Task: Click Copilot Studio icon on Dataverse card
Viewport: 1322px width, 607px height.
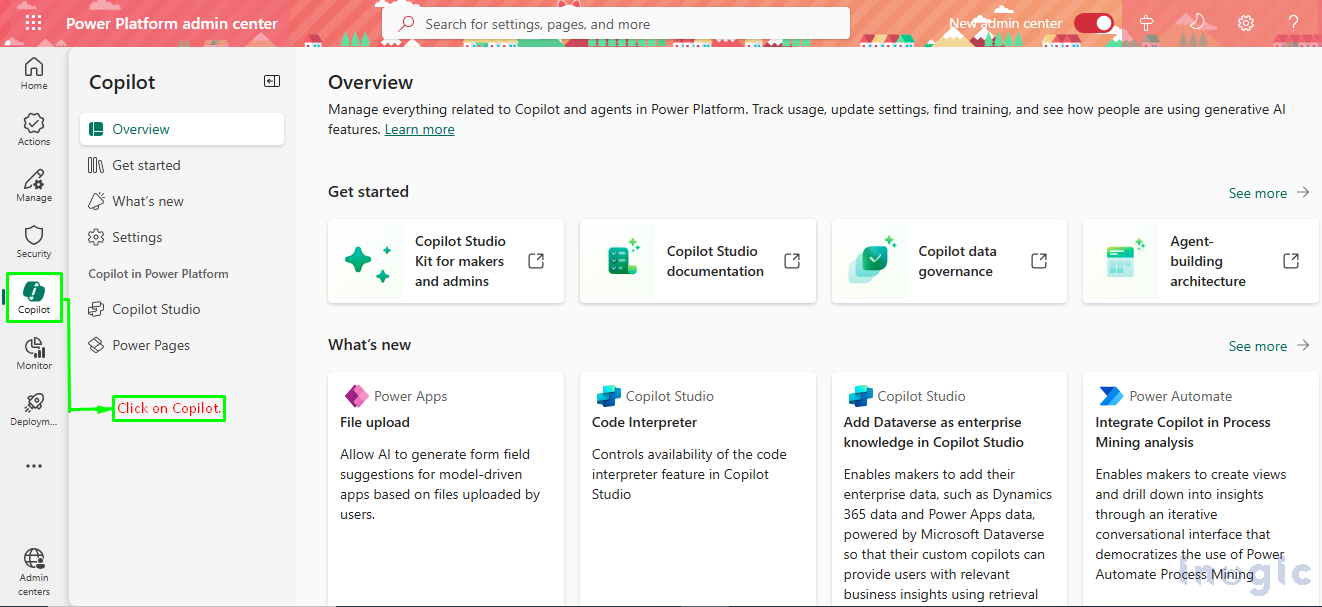Action: pyautogui.click(x=860, y=396)
